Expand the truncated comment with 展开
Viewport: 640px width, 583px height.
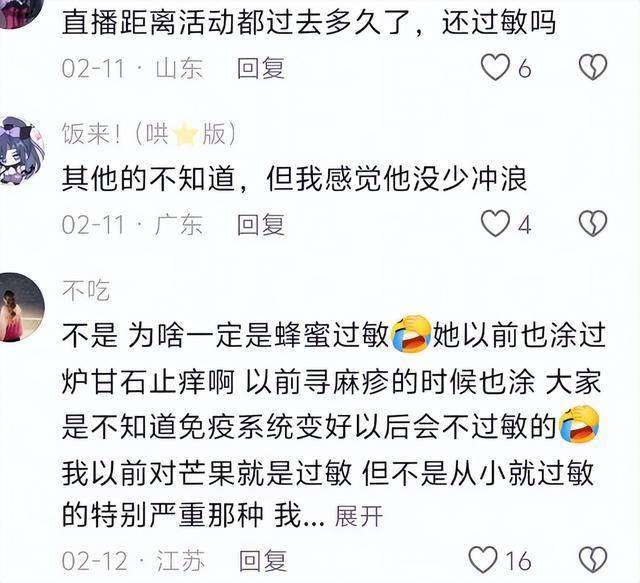tap(358, 516)
